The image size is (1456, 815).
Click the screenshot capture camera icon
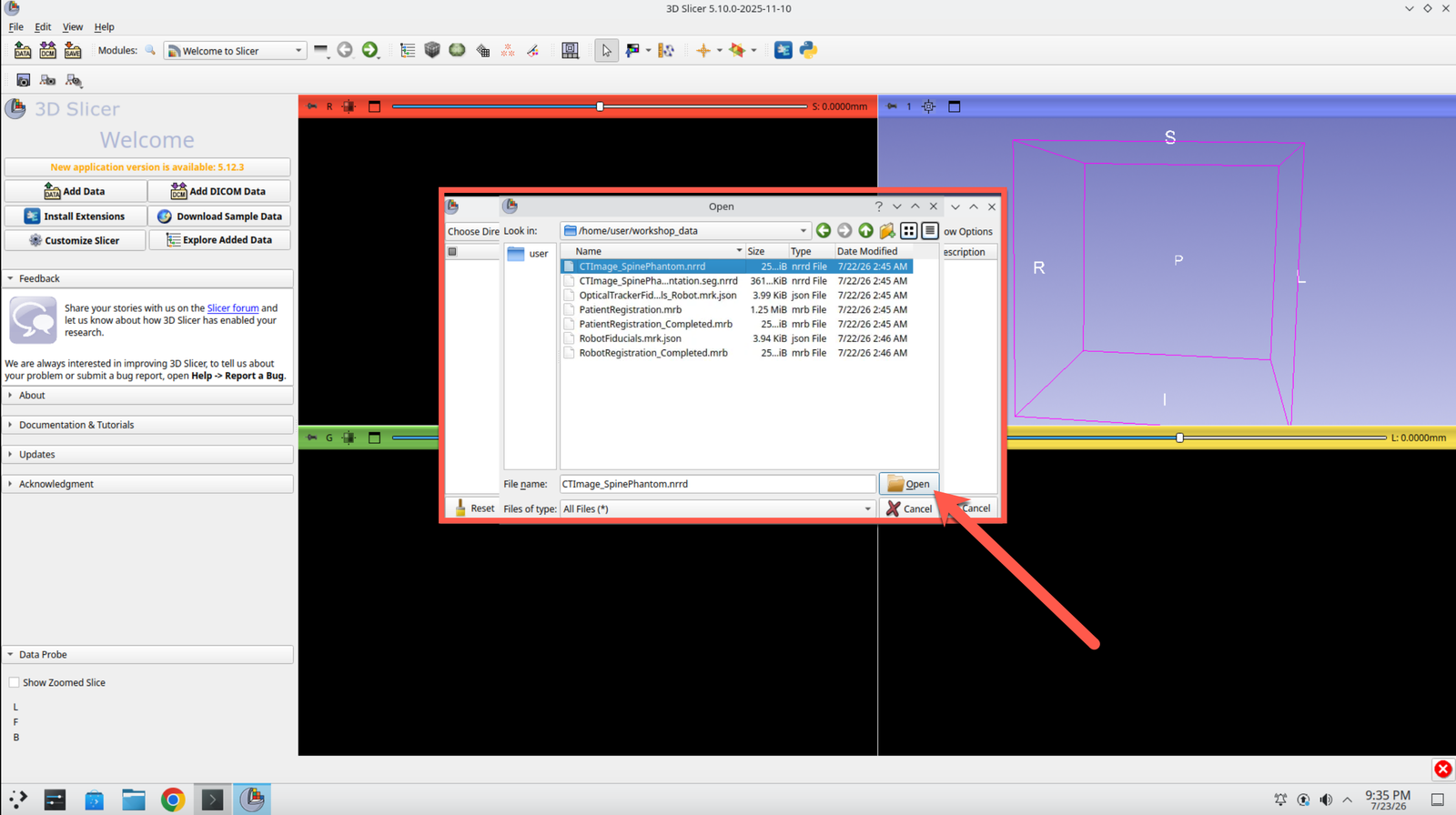point(24,80)
